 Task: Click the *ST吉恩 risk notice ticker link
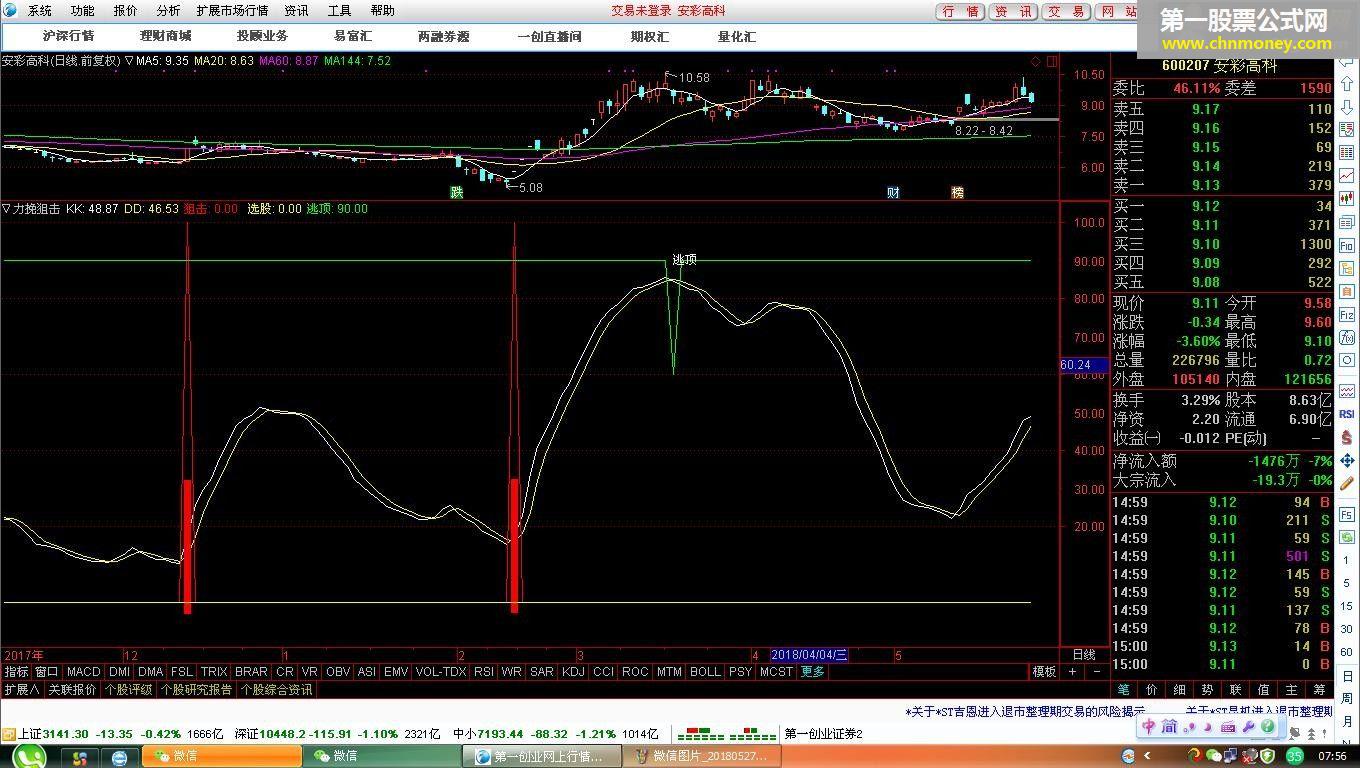coord(1025,712)
